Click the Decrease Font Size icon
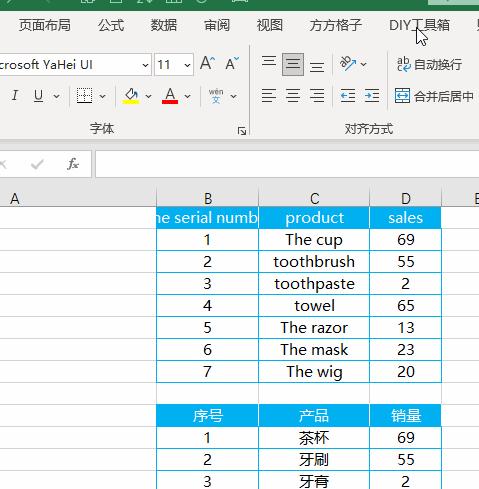 232,63
